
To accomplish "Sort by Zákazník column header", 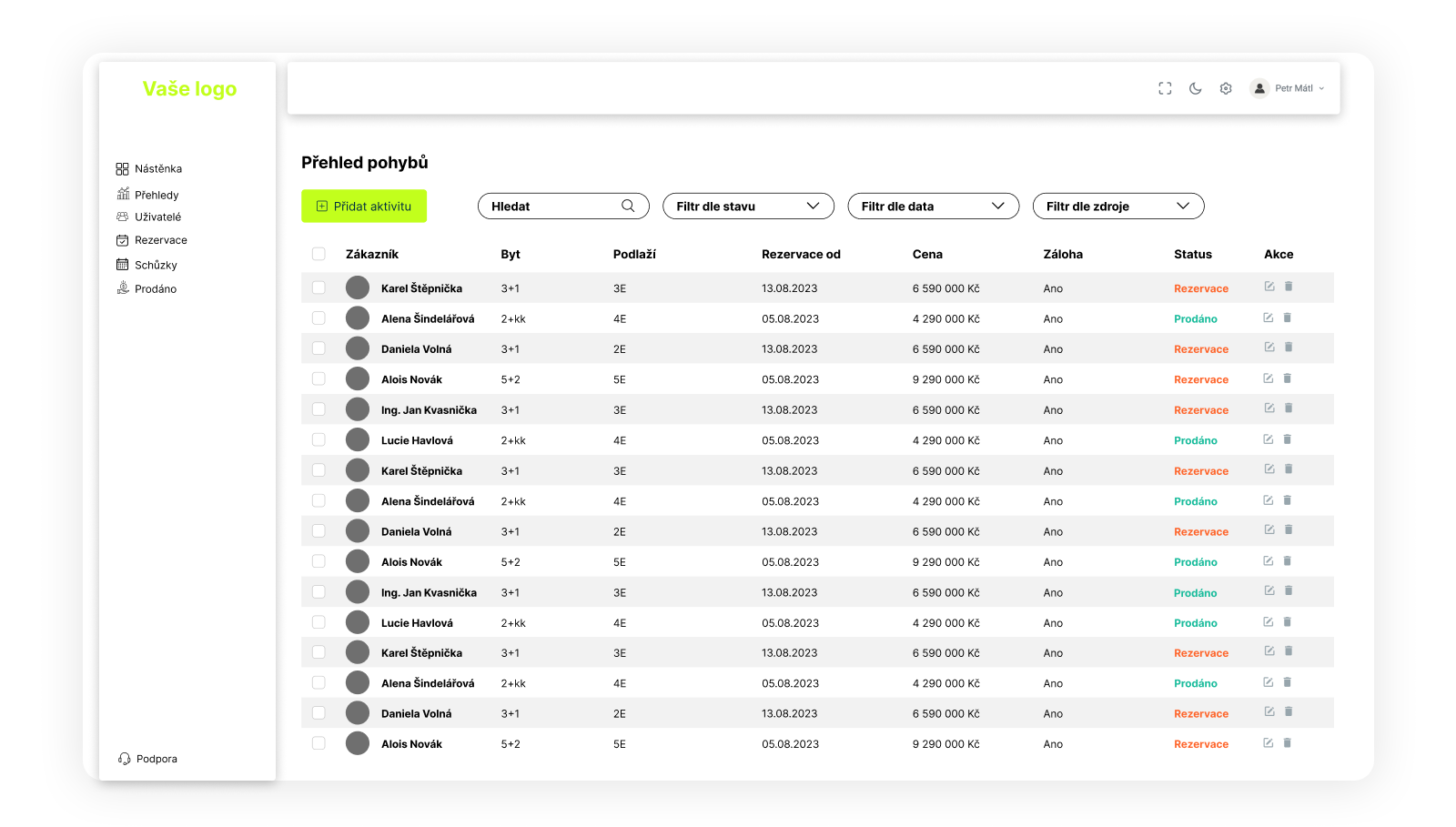I will (x=372, y=255).
